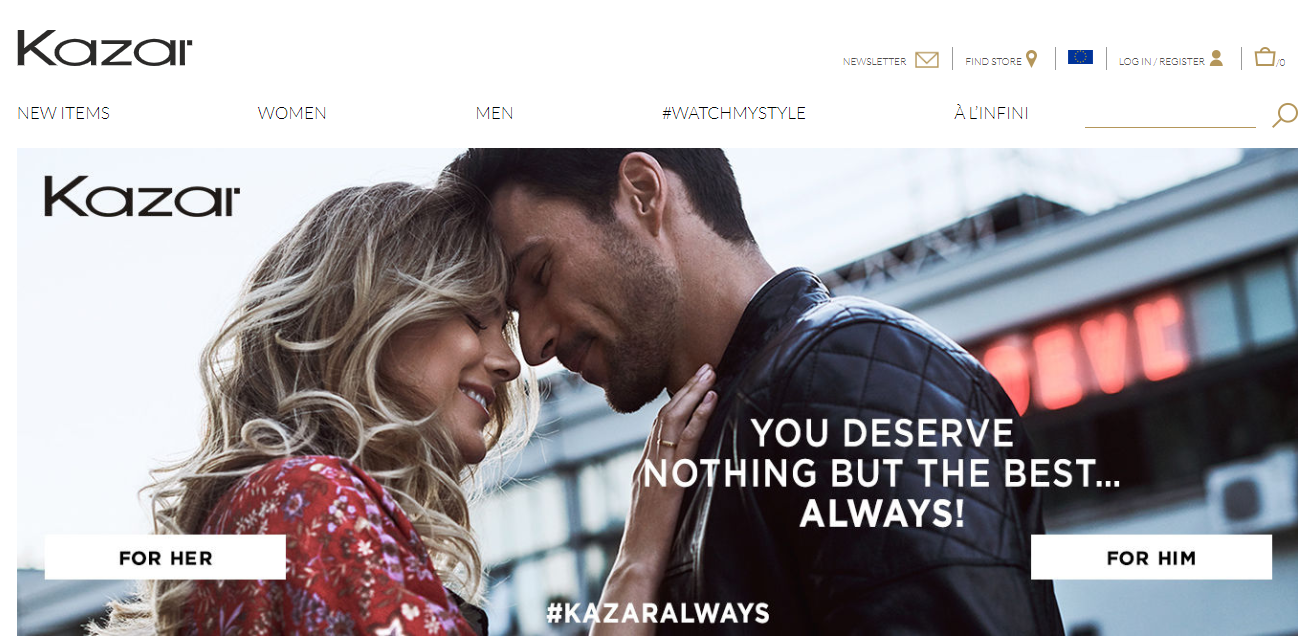Open the Women menu

(x=292, y=113)
